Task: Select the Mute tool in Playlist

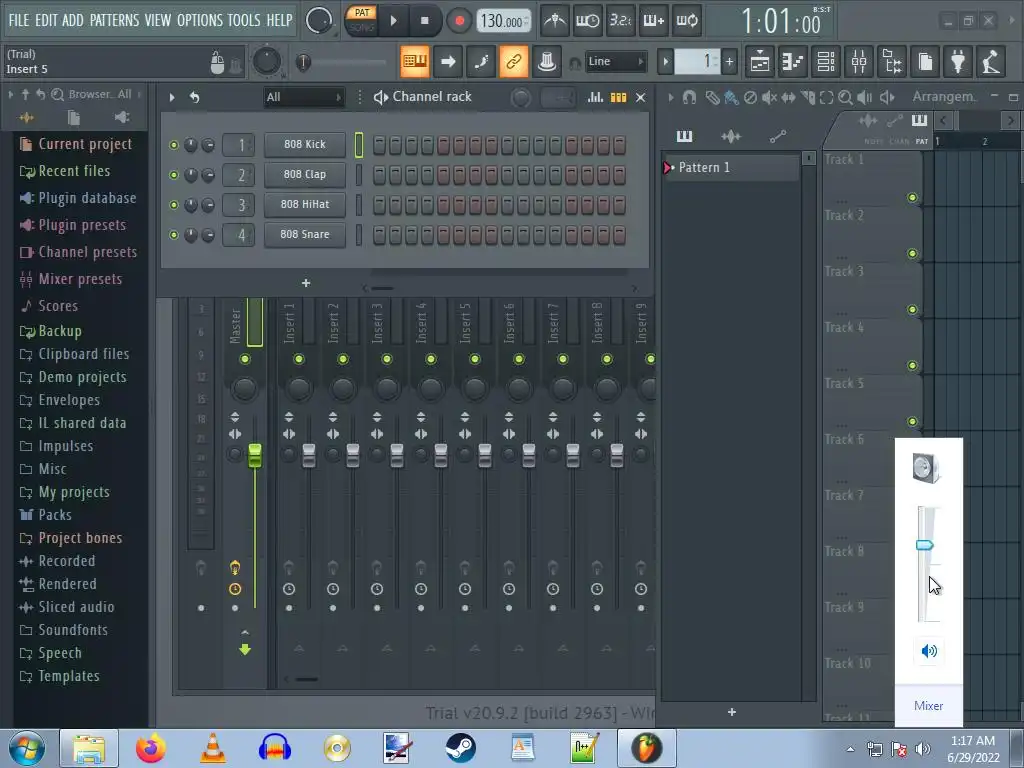Action: tap(769, 97)
